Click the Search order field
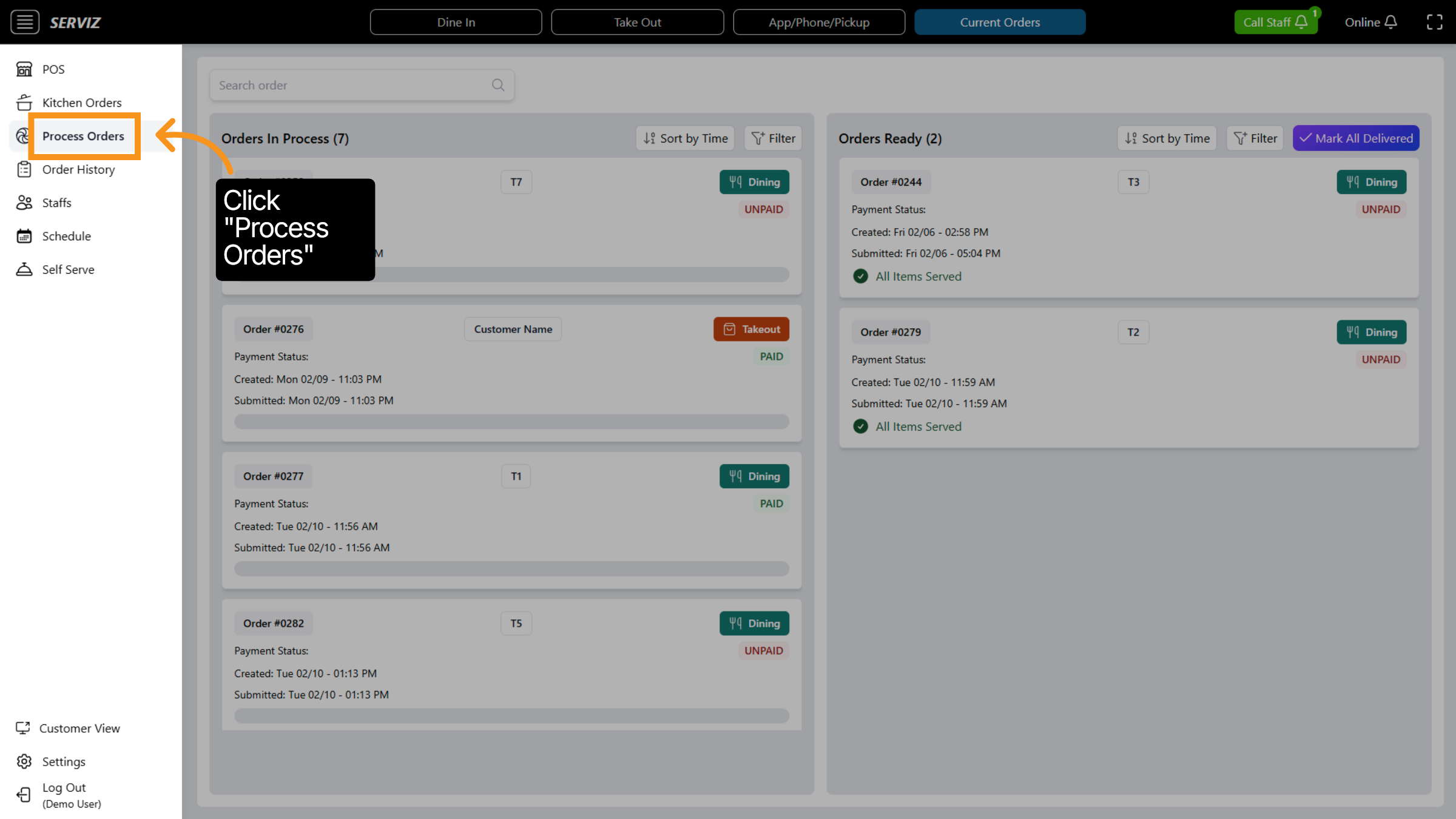This screenshot has height=819, width=1456. [352, 85]
